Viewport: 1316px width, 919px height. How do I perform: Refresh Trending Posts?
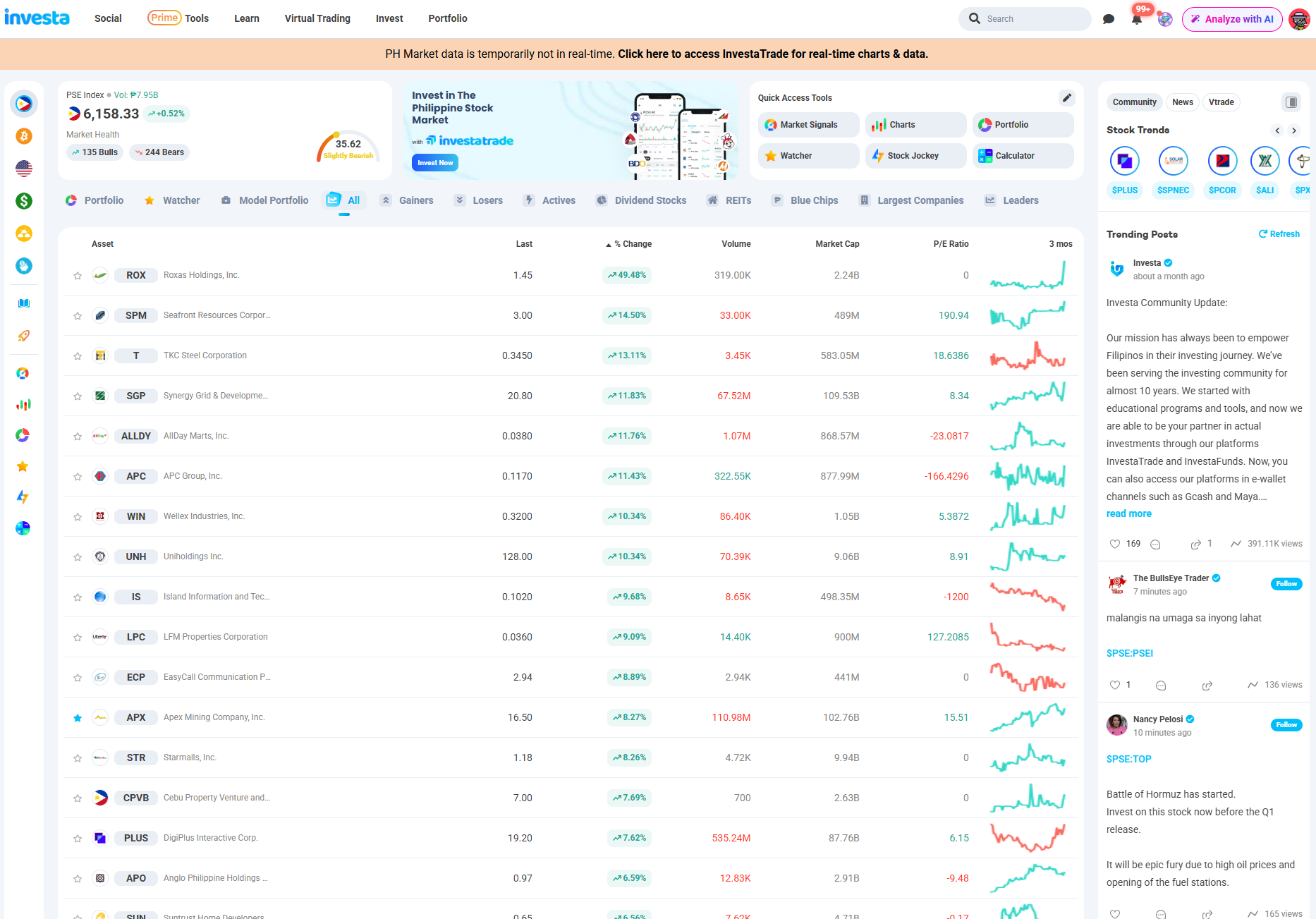click(1279, 234)
